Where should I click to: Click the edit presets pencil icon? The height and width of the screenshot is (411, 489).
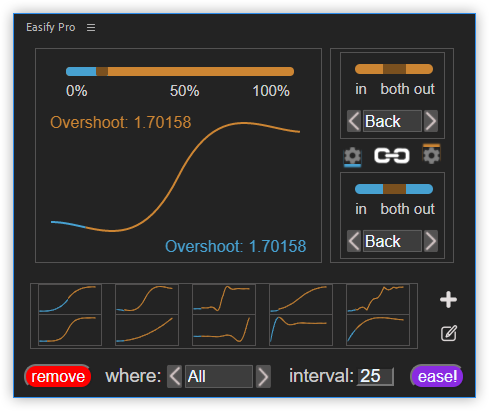click(449, 333)
